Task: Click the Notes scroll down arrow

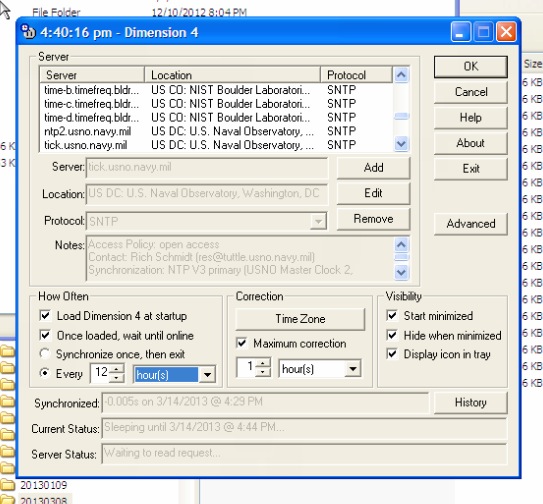Action: pyautogui.click(x=401, y=272)
